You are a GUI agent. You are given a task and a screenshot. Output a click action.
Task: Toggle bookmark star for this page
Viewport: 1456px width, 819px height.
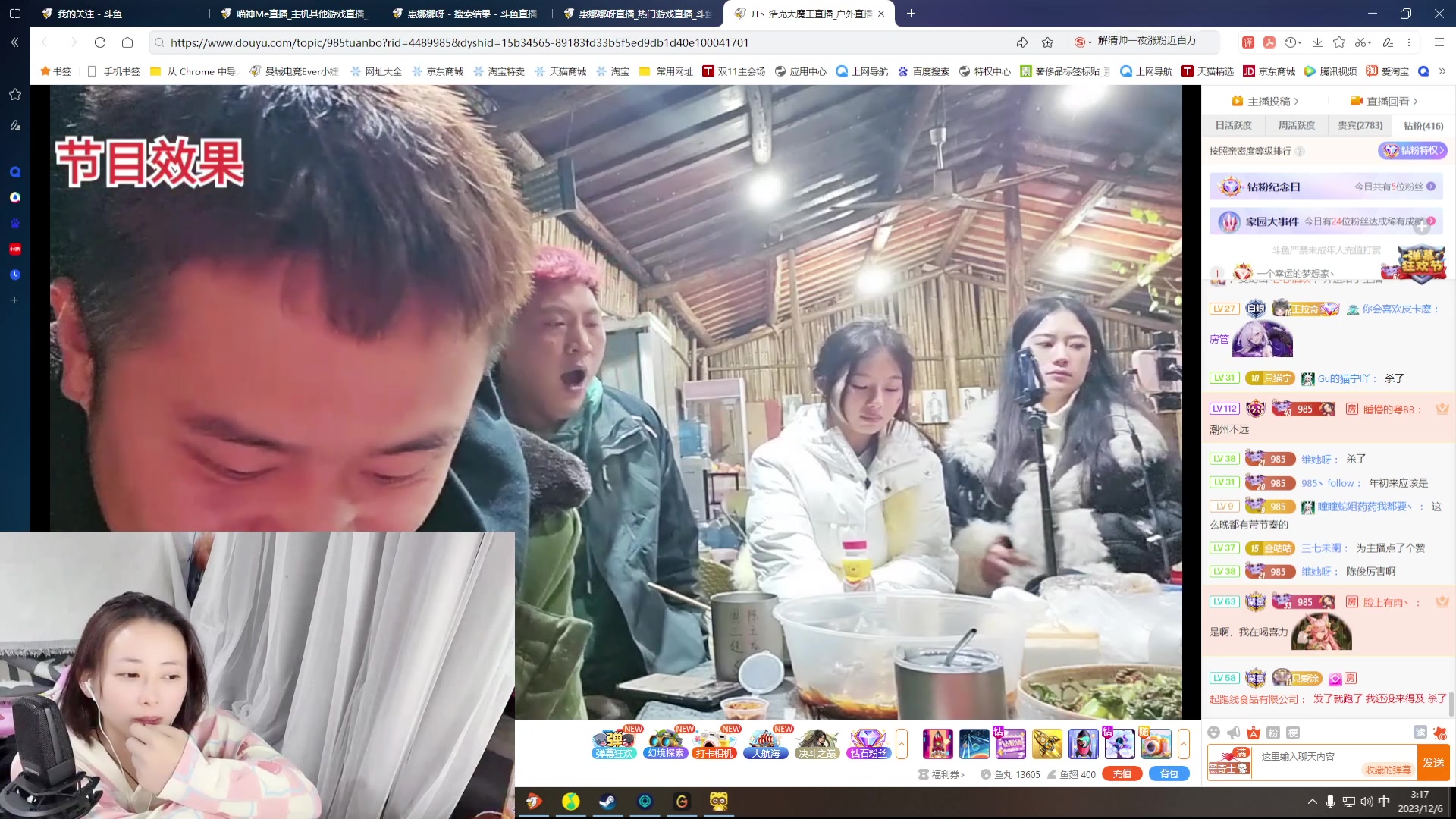[x=1048, y=42]
